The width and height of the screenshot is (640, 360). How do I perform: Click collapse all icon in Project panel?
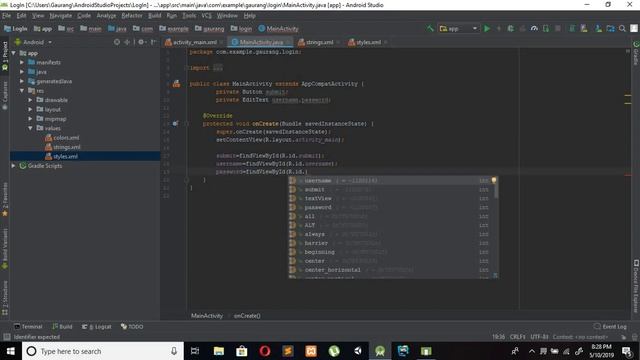[x=127, y=42]
